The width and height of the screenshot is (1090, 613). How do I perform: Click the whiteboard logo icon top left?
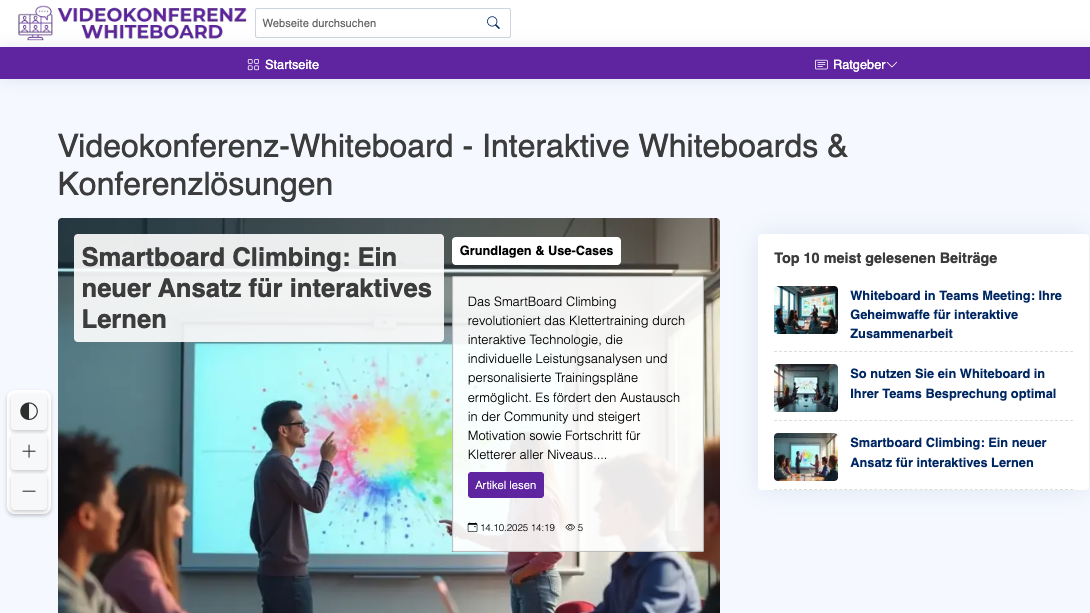click(x=36, y=22)
